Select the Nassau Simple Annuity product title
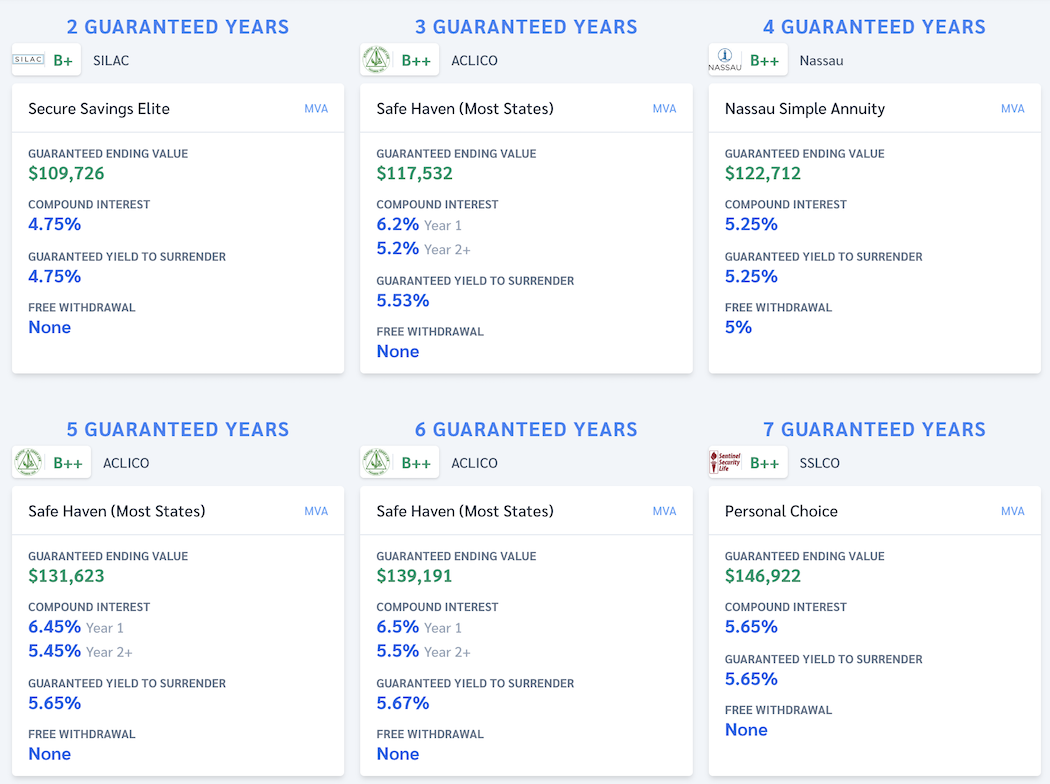Screen dimensions: 1050x784 tap(804, 109)
